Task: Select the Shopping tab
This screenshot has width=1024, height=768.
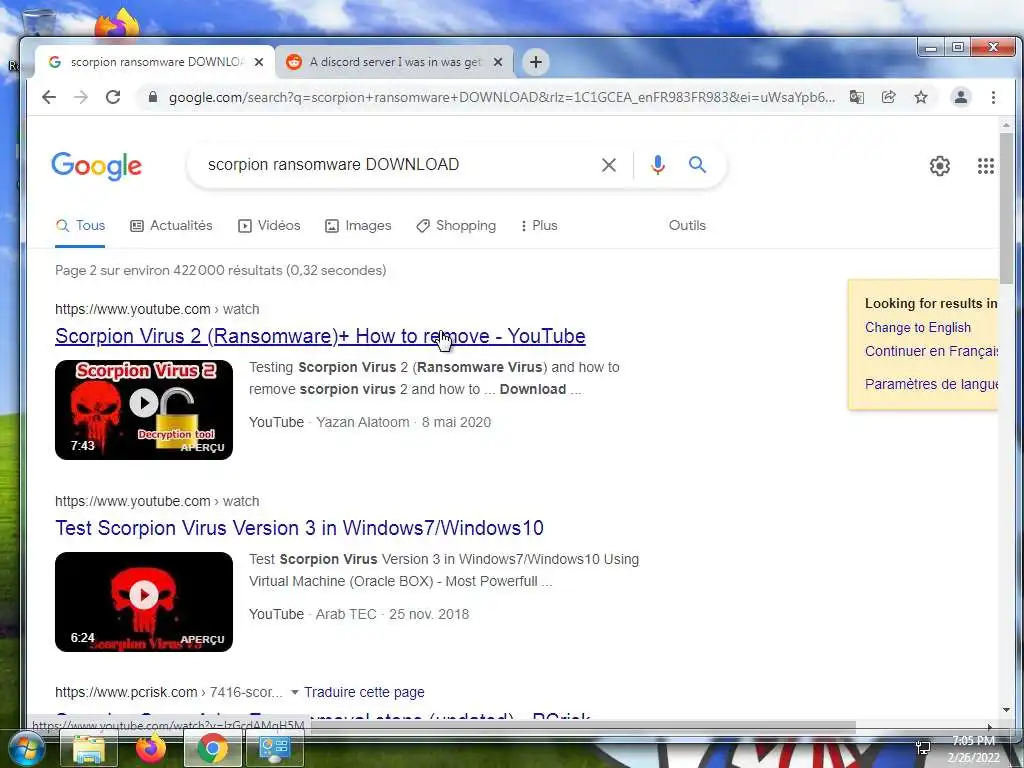Action: (456, 225)
